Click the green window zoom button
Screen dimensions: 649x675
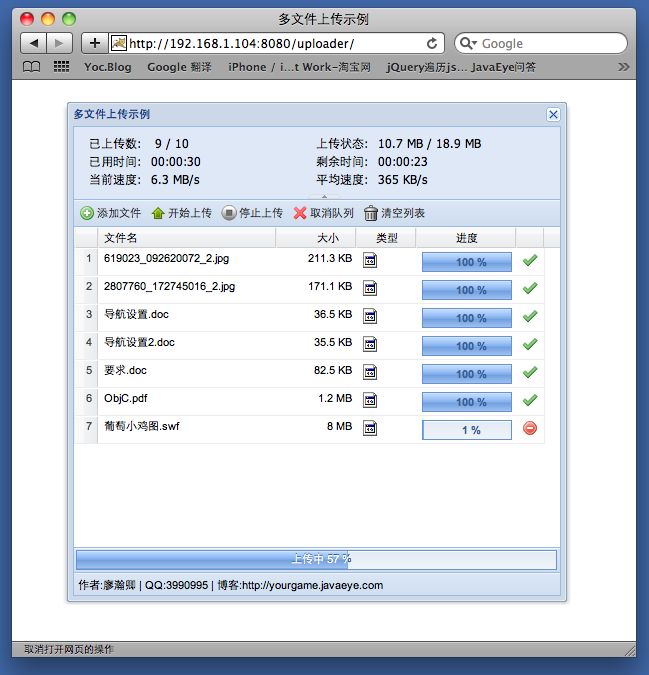(x=69, y=19)
